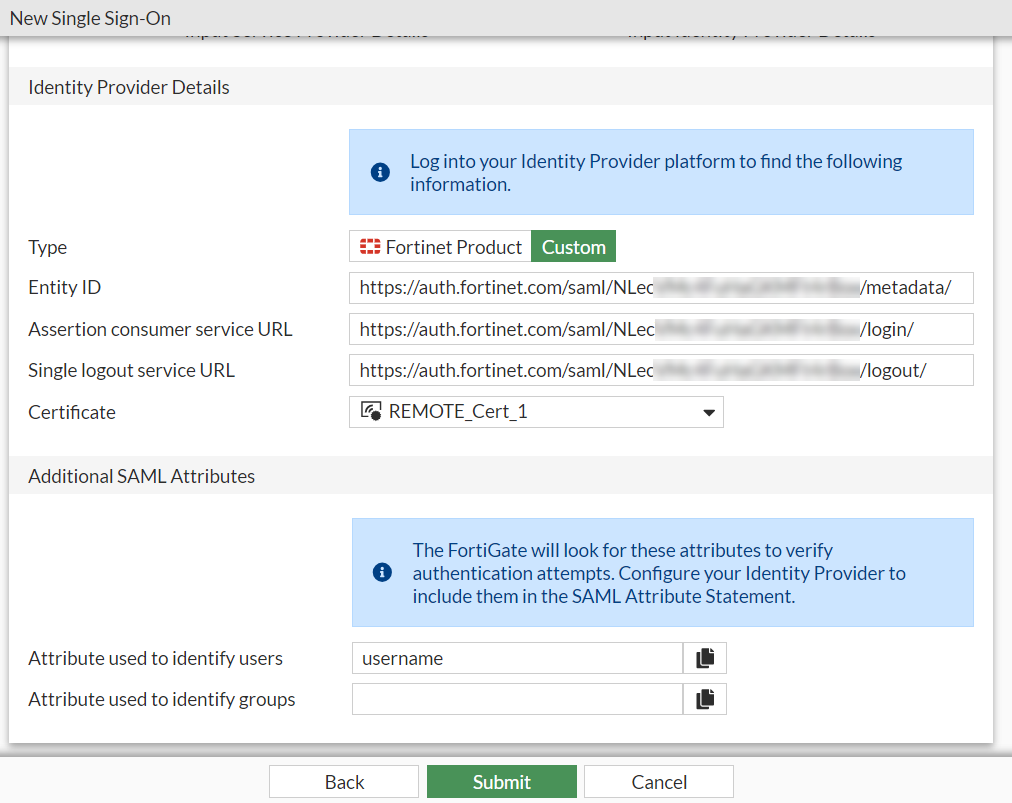Go Back to the previous step

pos(343,781)
